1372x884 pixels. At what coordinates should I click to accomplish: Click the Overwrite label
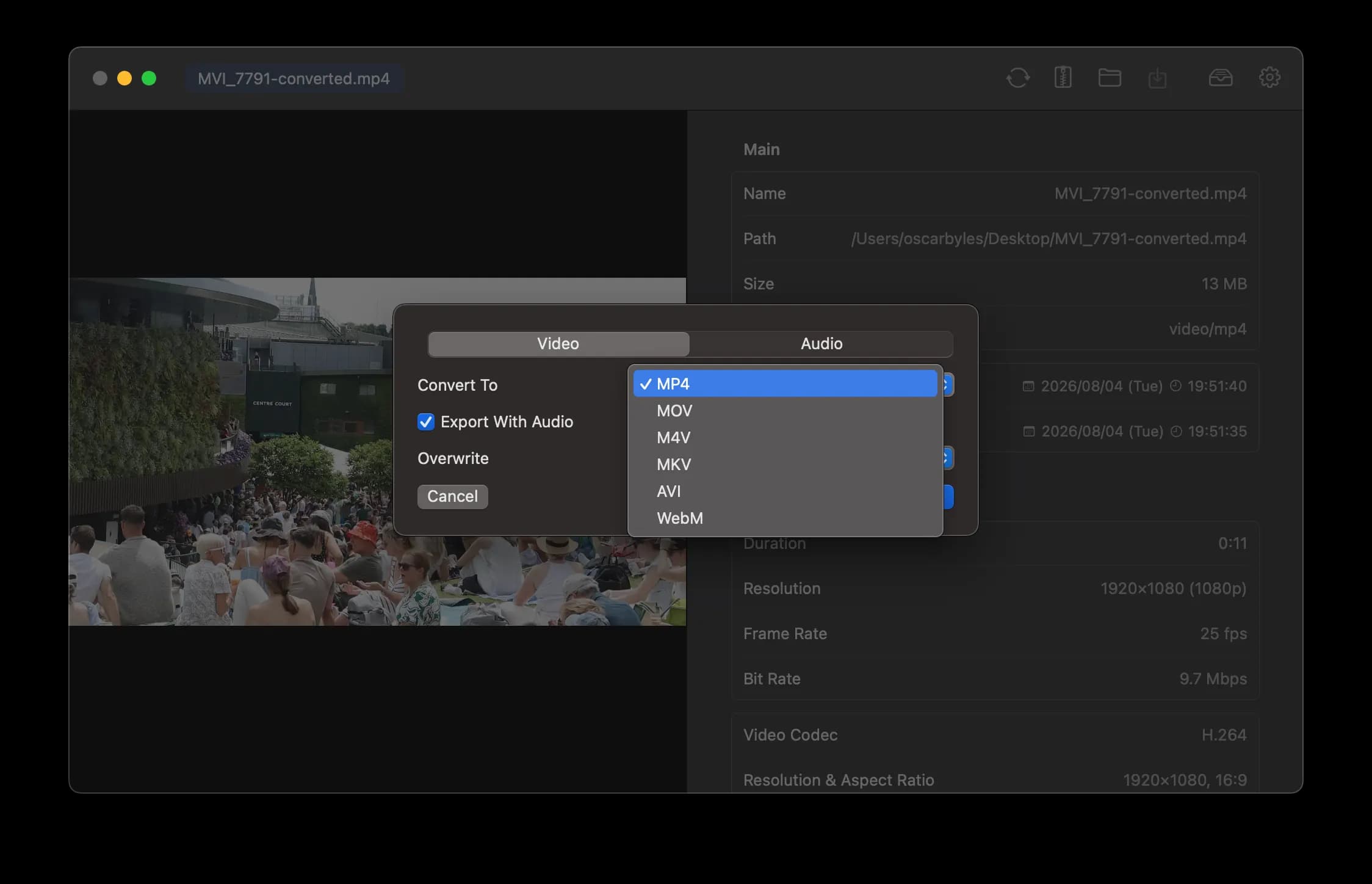click(453, 458)
